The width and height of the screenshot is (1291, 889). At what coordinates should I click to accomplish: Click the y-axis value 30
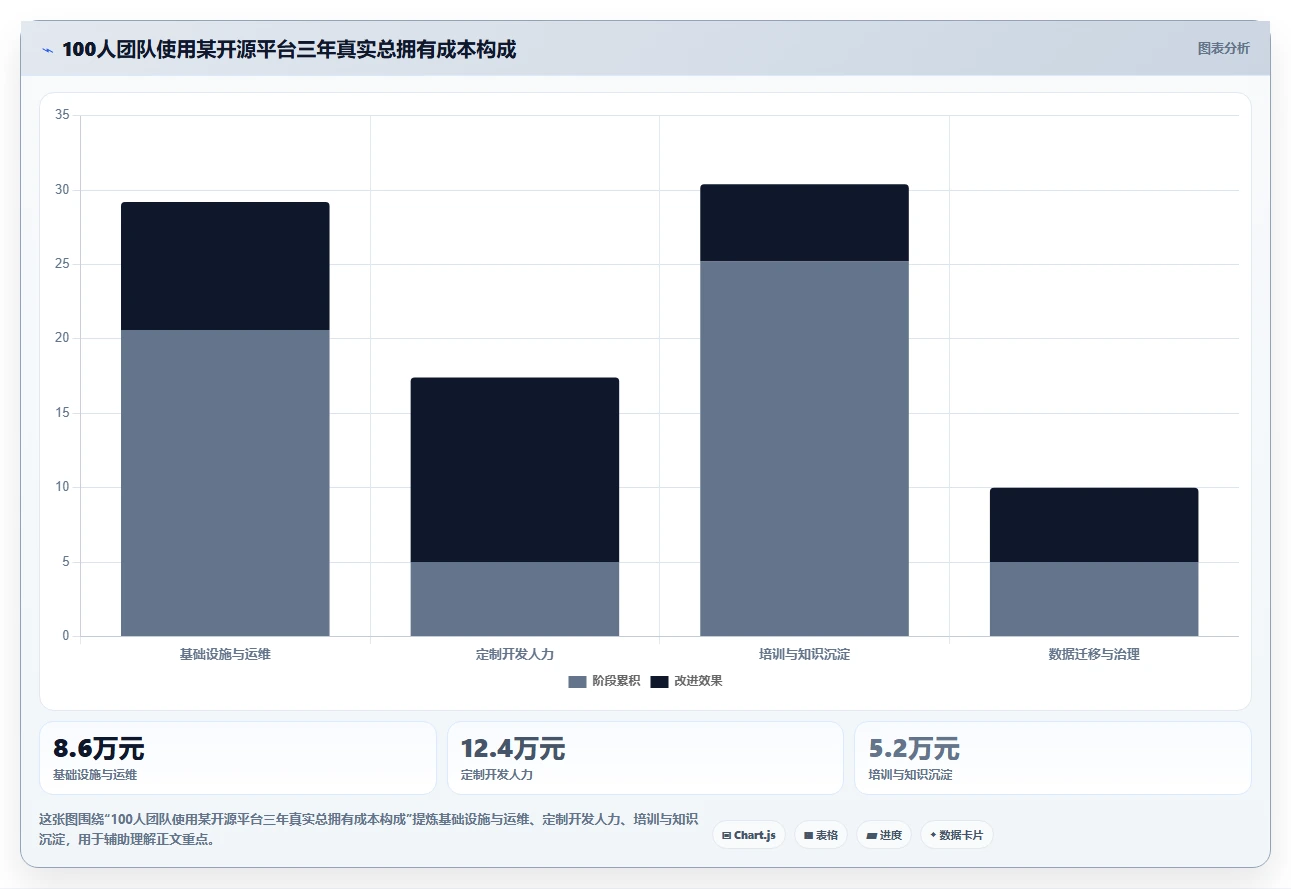[x=62, y=190]
